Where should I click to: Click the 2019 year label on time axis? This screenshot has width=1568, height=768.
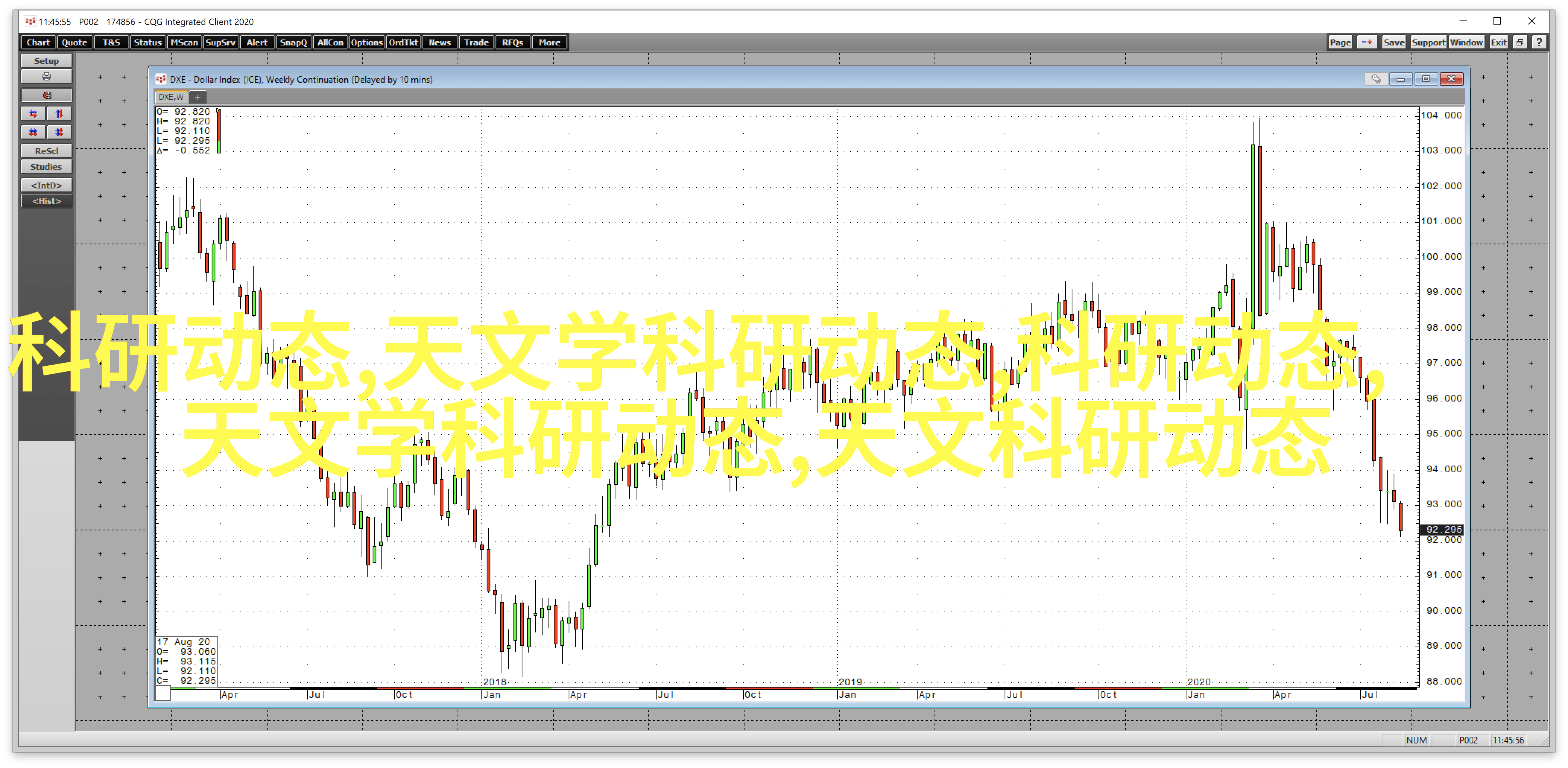coord(850,682)
